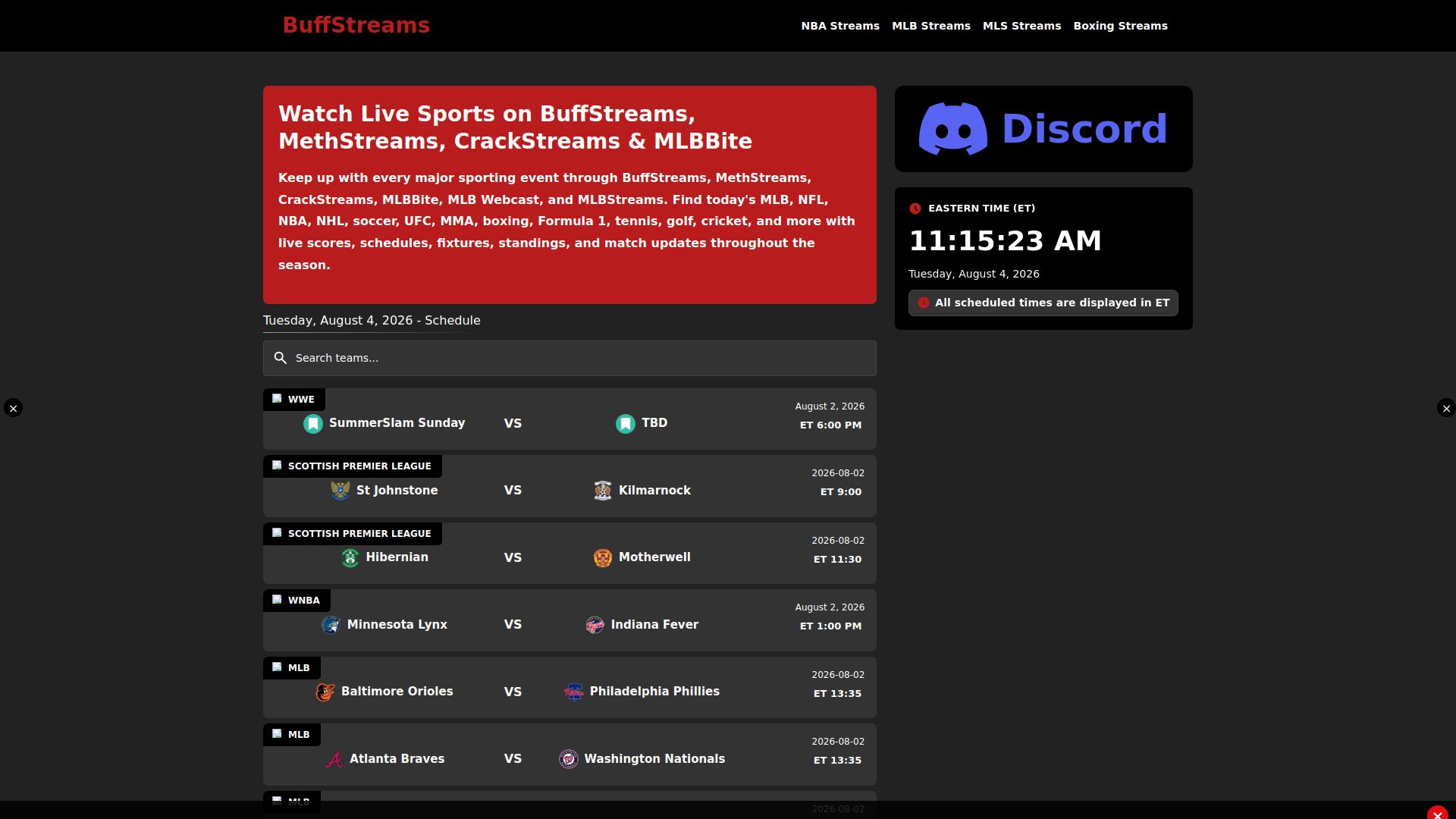Click the Philadelphia Phillies logo
This screenshot has width=1456, height=819.
pyautogui.click(x=574, y=692)
